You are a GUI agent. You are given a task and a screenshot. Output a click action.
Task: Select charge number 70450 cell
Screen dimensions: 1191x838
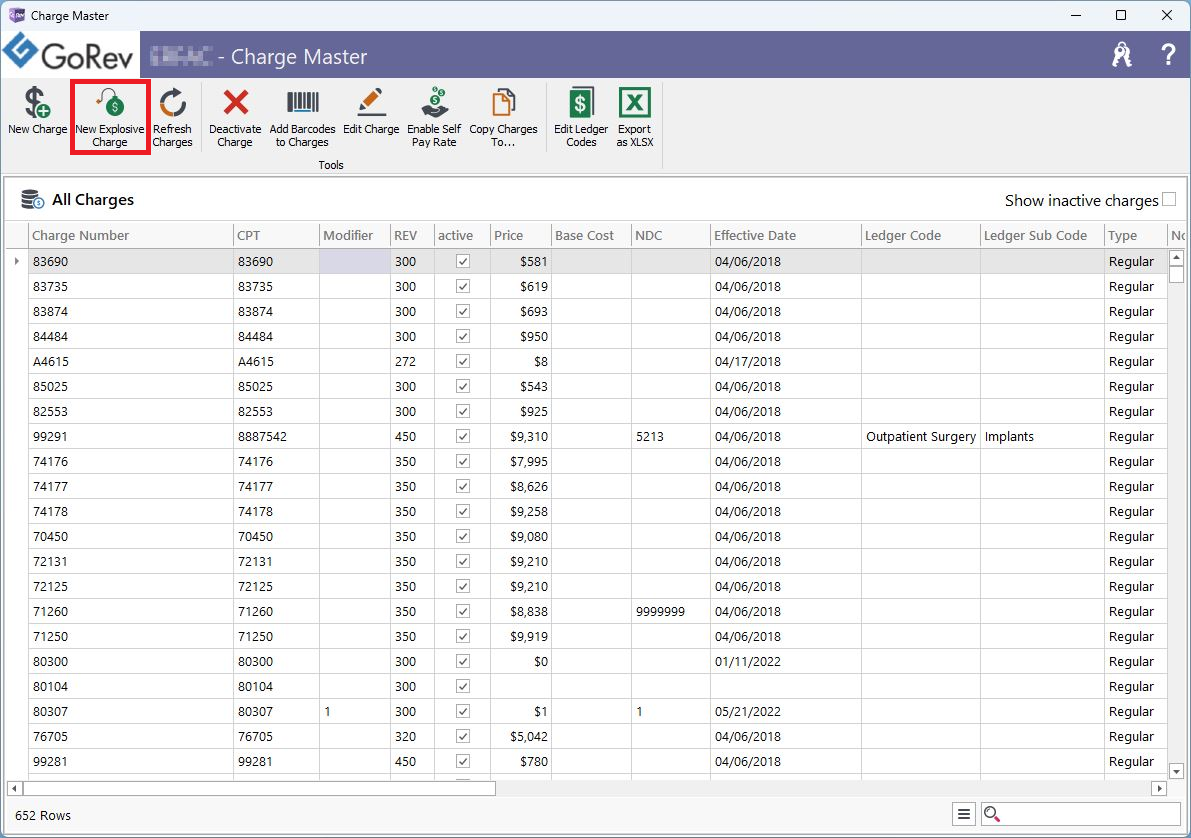pos(131,536)
